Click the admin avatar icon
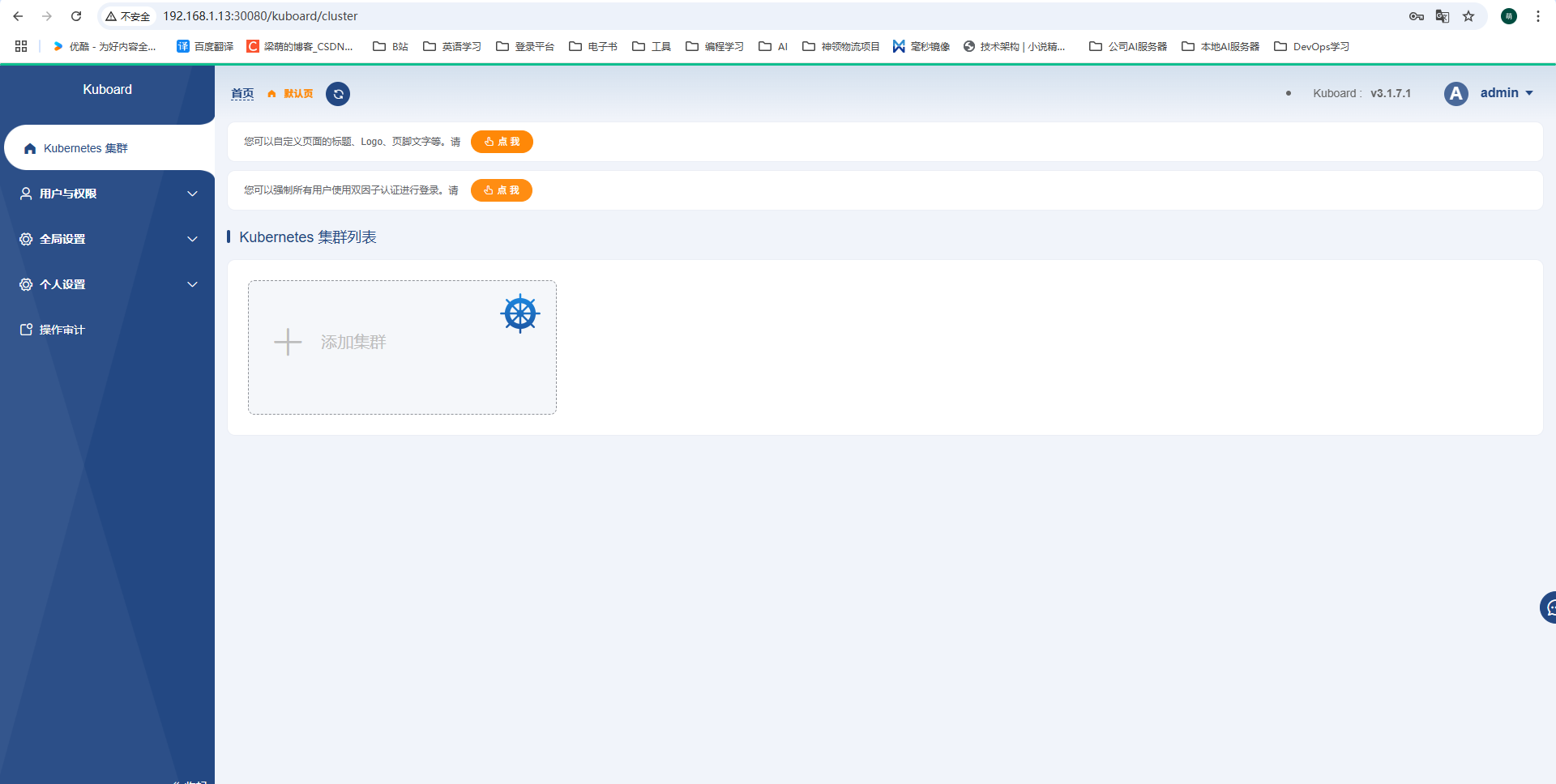1556x784 pixels. pos(1456,94)
